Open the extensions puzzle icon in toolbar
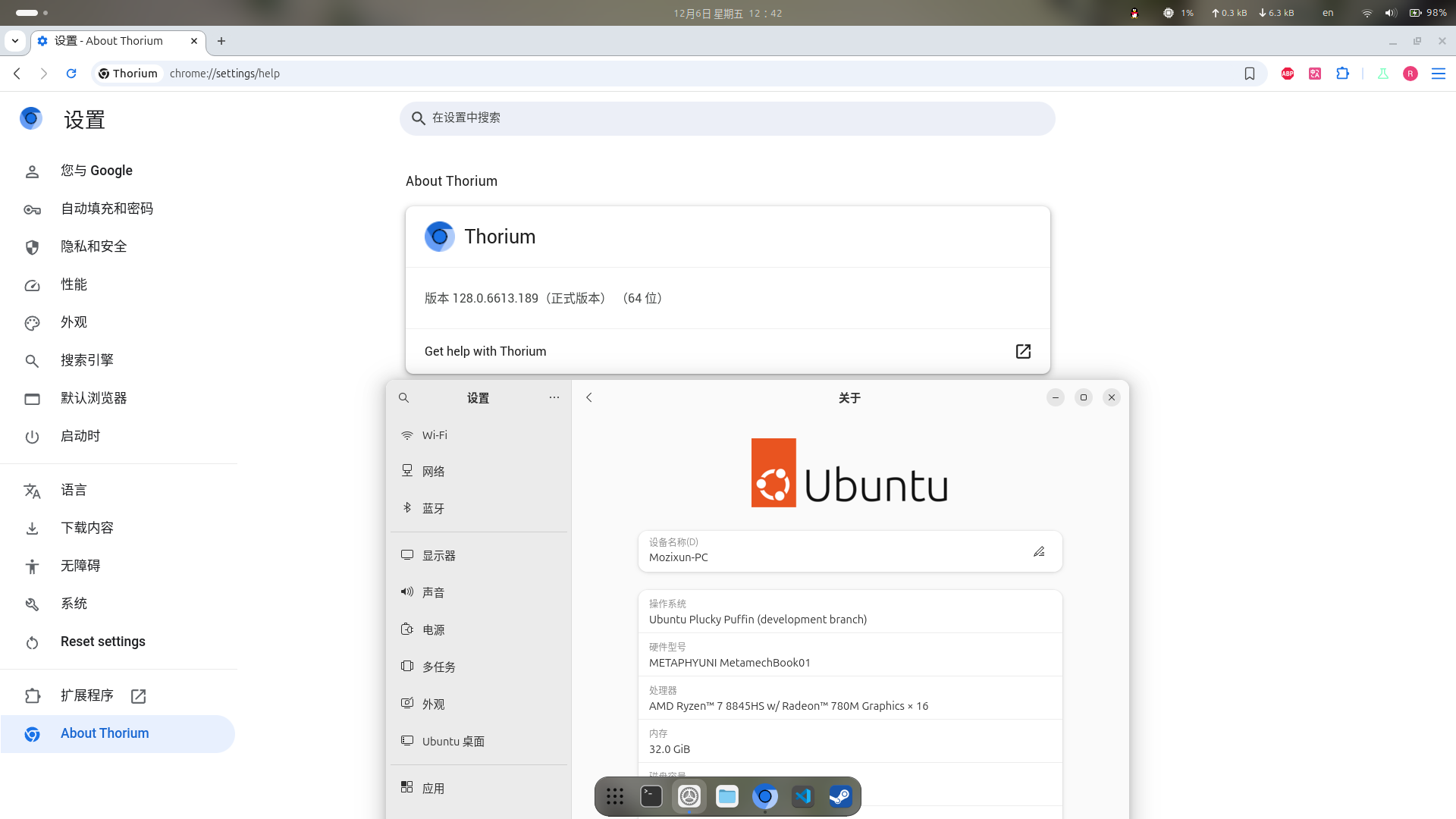The width and height of the screenshot is (1456, 819). [x=1343, y=74]
